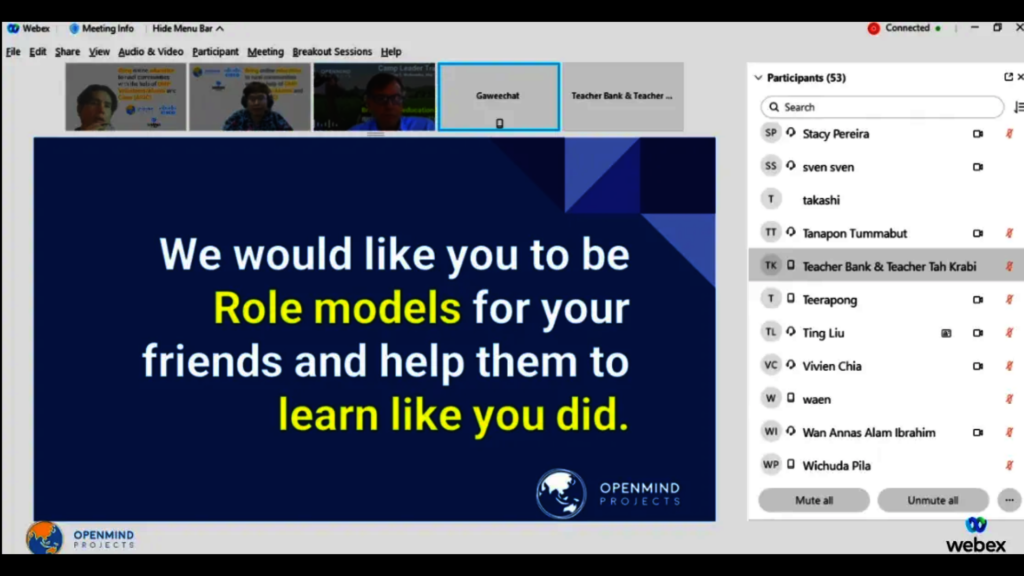Pop out the Participants panel
Screen dimensions: 1024x576
pos(1008,77)
